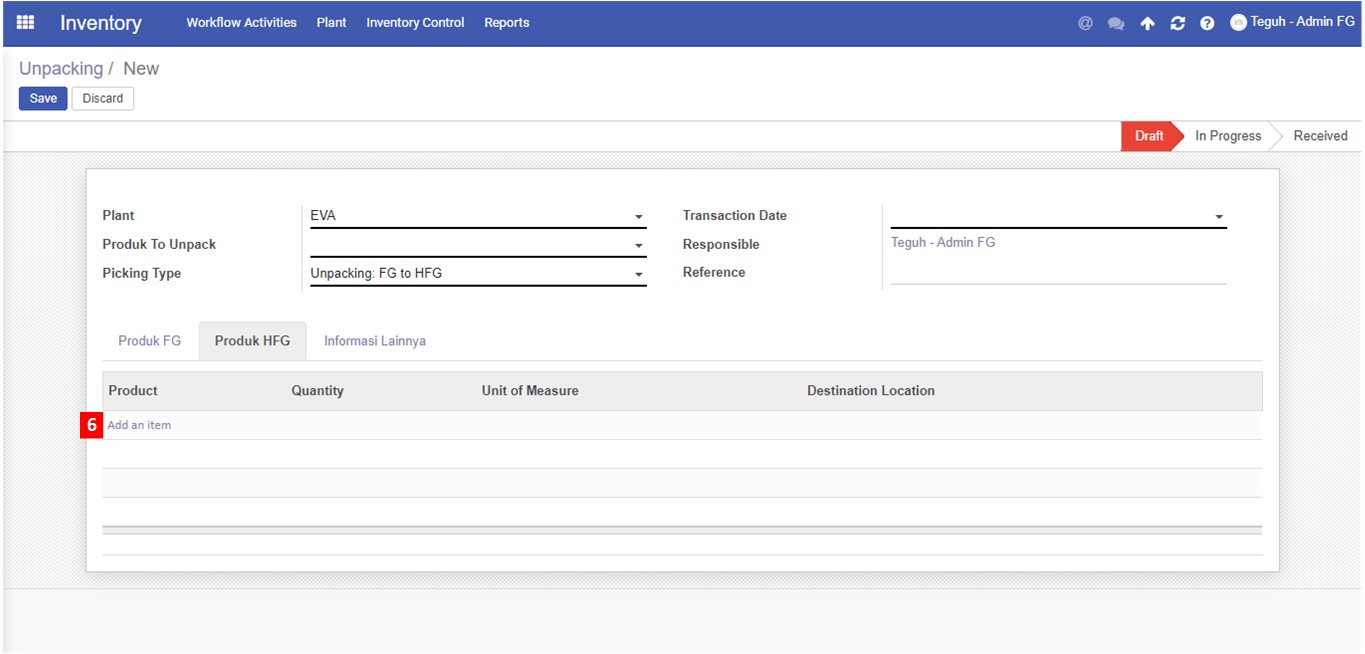The height and width of the screenshot is (654, 1365).
Task: Click the Add an item link
Action: [139, 425]
